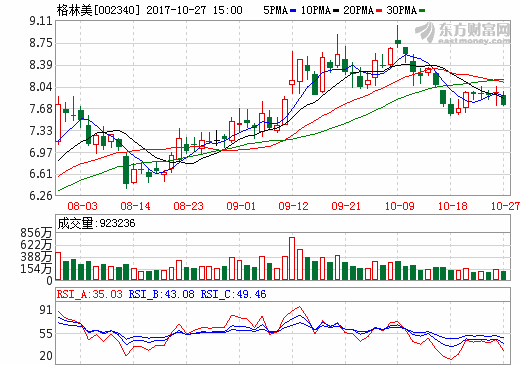Screen dimensions: 520x365
Task: Click the black 10PMA legend swatch
Action: 336,11
